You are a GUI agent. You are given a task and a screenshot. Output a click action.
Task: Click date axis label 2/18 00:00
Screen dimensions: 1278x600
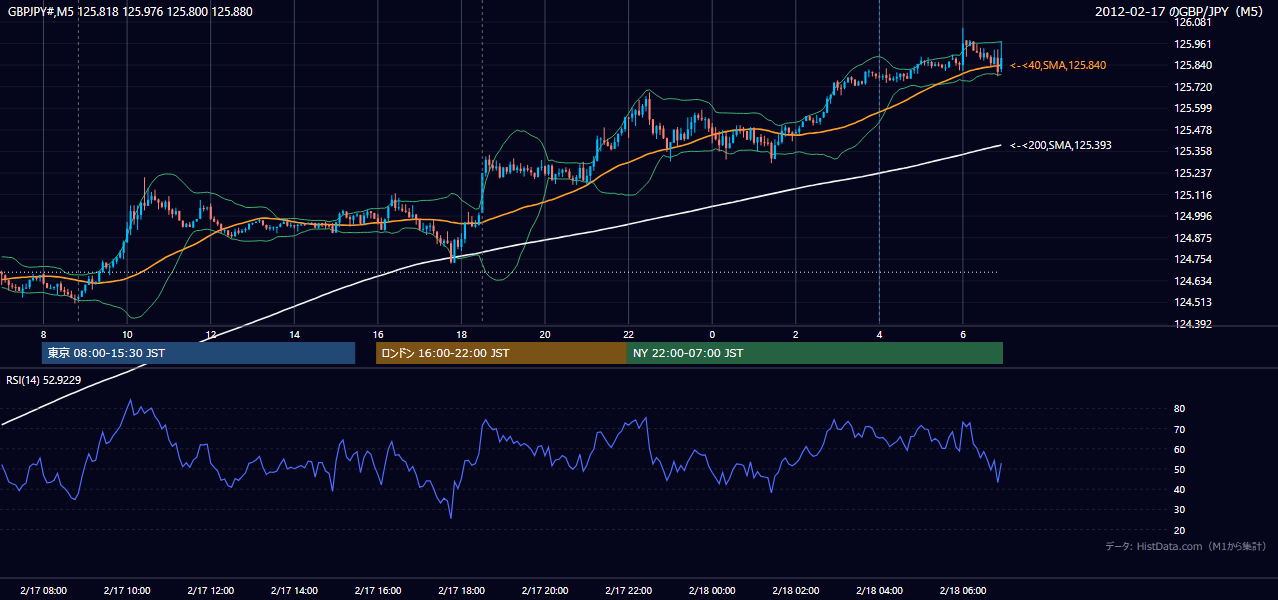[711, 591]
